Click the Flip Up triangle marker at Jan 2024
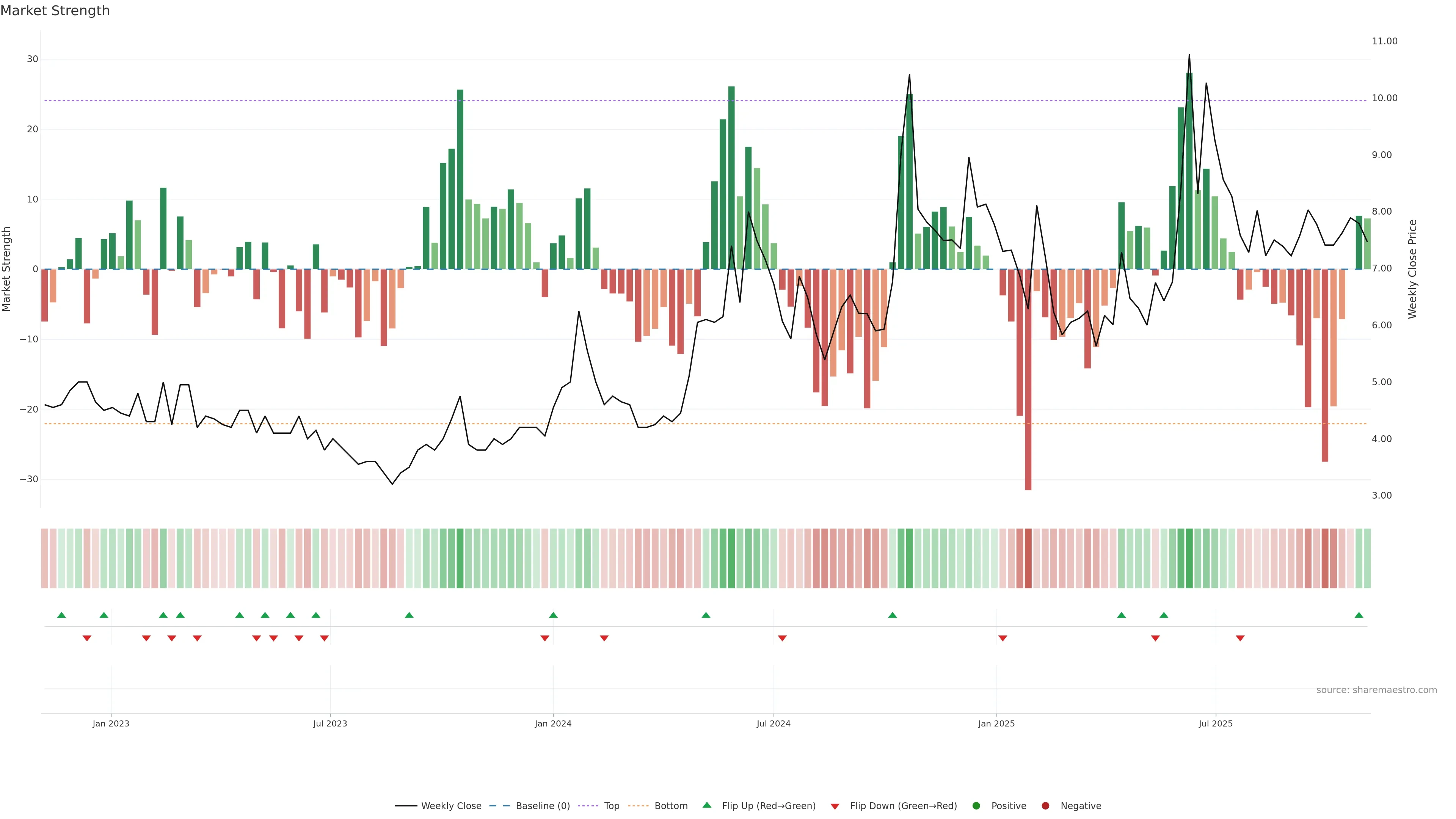1456x819 pixels. click(x=553, y=615)
